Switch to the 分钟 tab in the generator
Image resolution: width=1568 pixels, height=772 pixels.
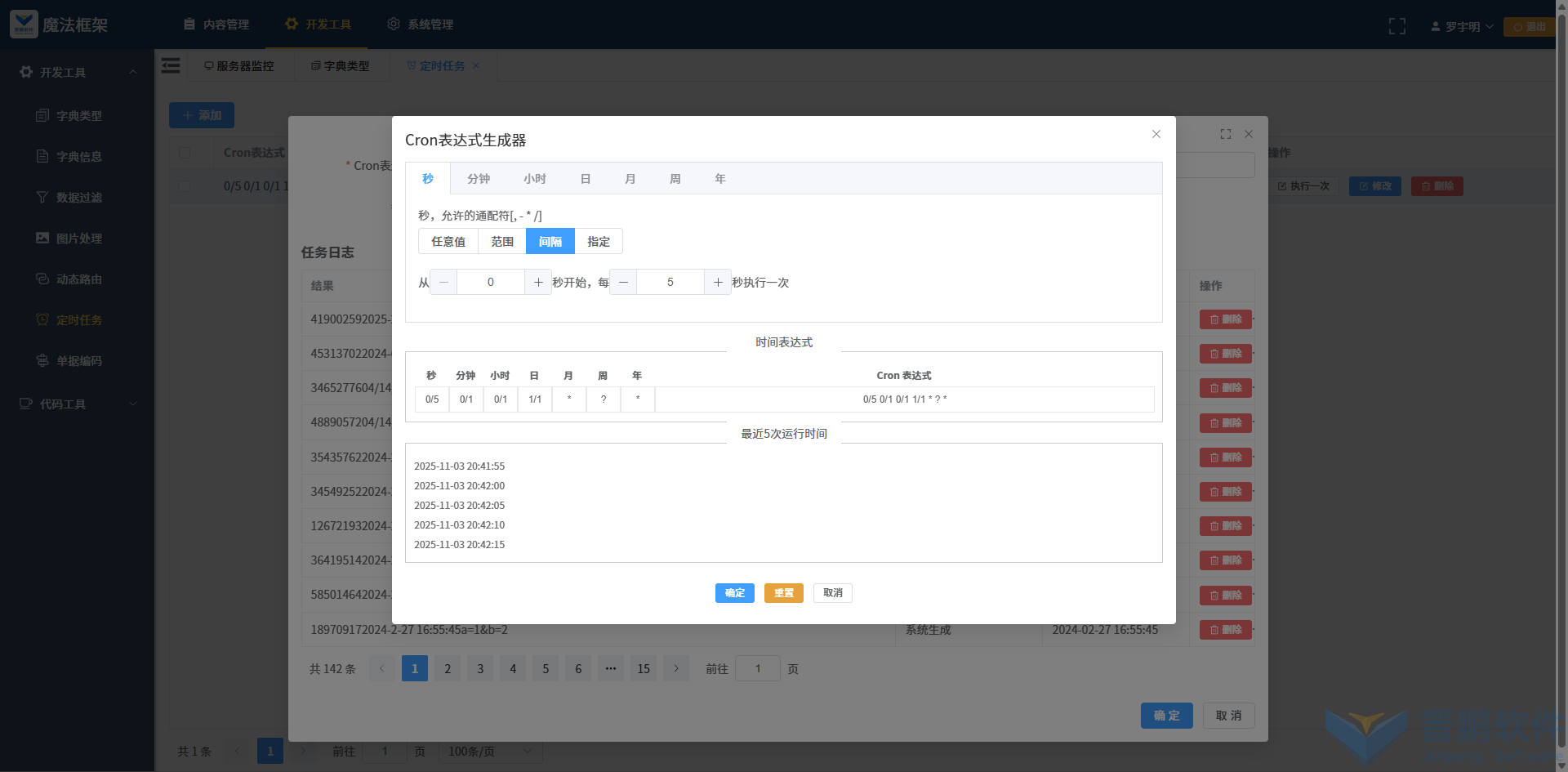click(x=479, y=178)
